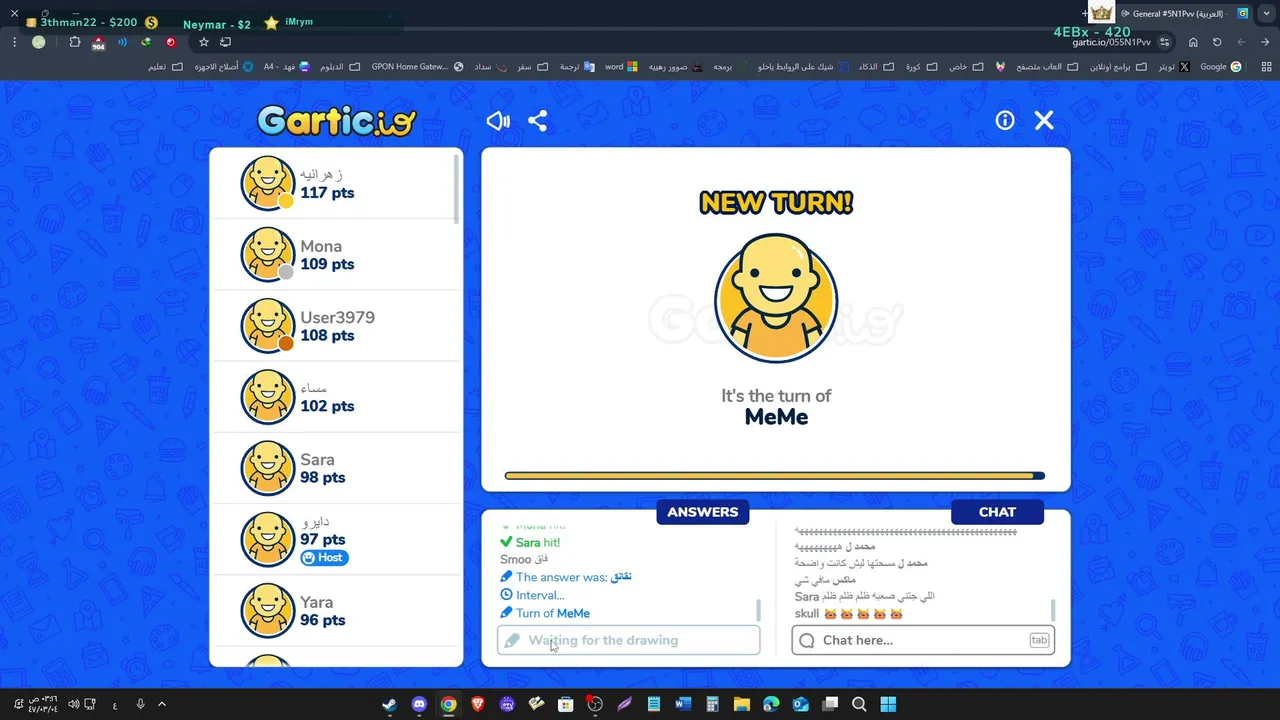Bookmark this page with the star icon
The image size is (1280, 720).
(204, 42)
